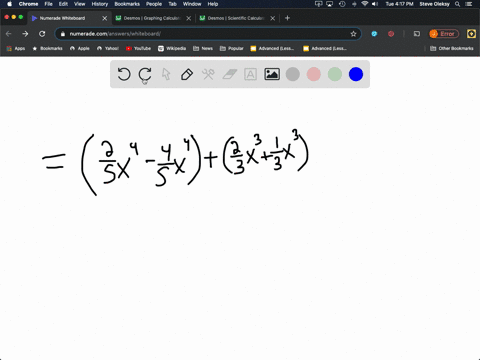
Task: Open the Steve Oleksy user menu
Action: (x=434, y=4)
